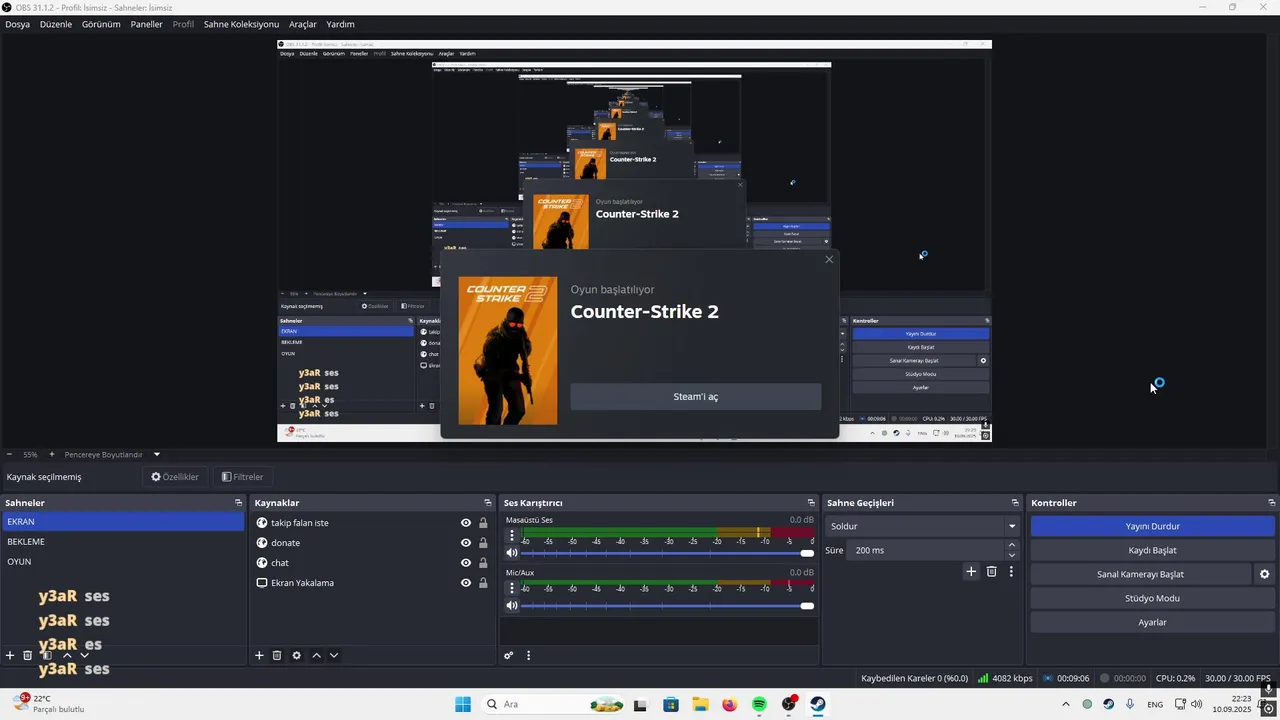
Task: Open source properties gear in Kaynaklar toolbar
Action: [x=296, y=656]
